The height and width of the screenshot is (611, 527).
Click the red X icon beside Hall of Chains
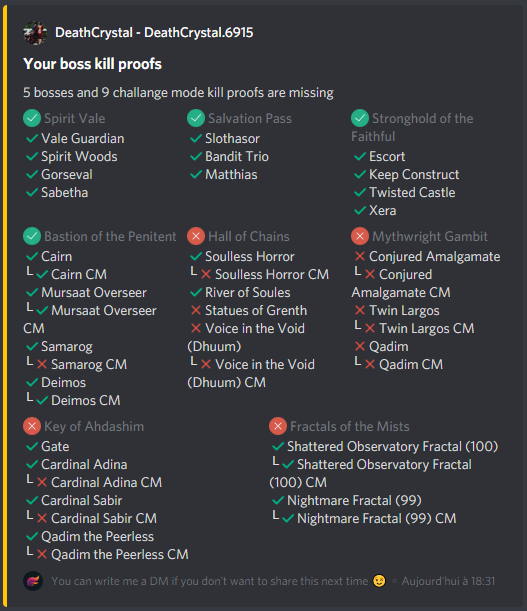coord(196,236)
